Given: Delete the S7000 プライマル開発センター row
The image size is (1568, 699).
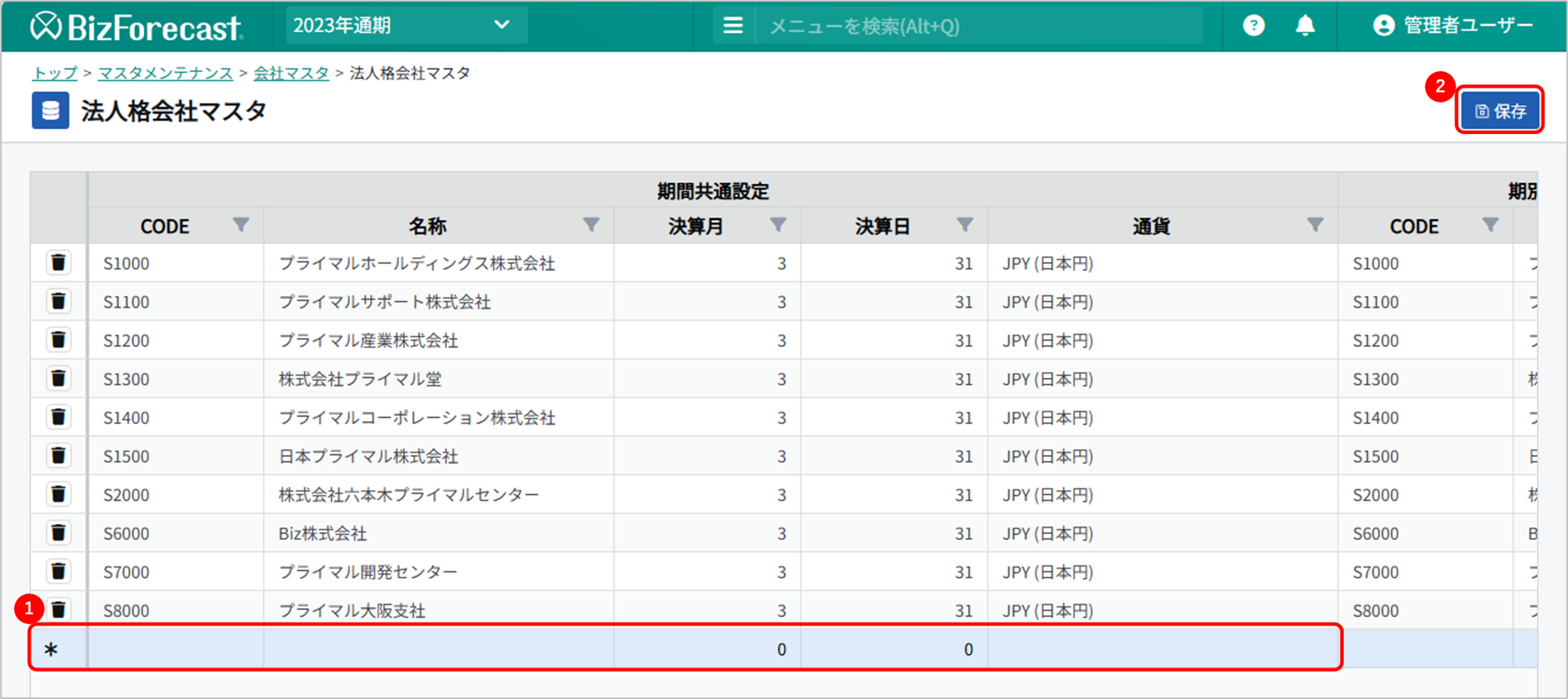Looking at the screenshot, I should point(58,571).
